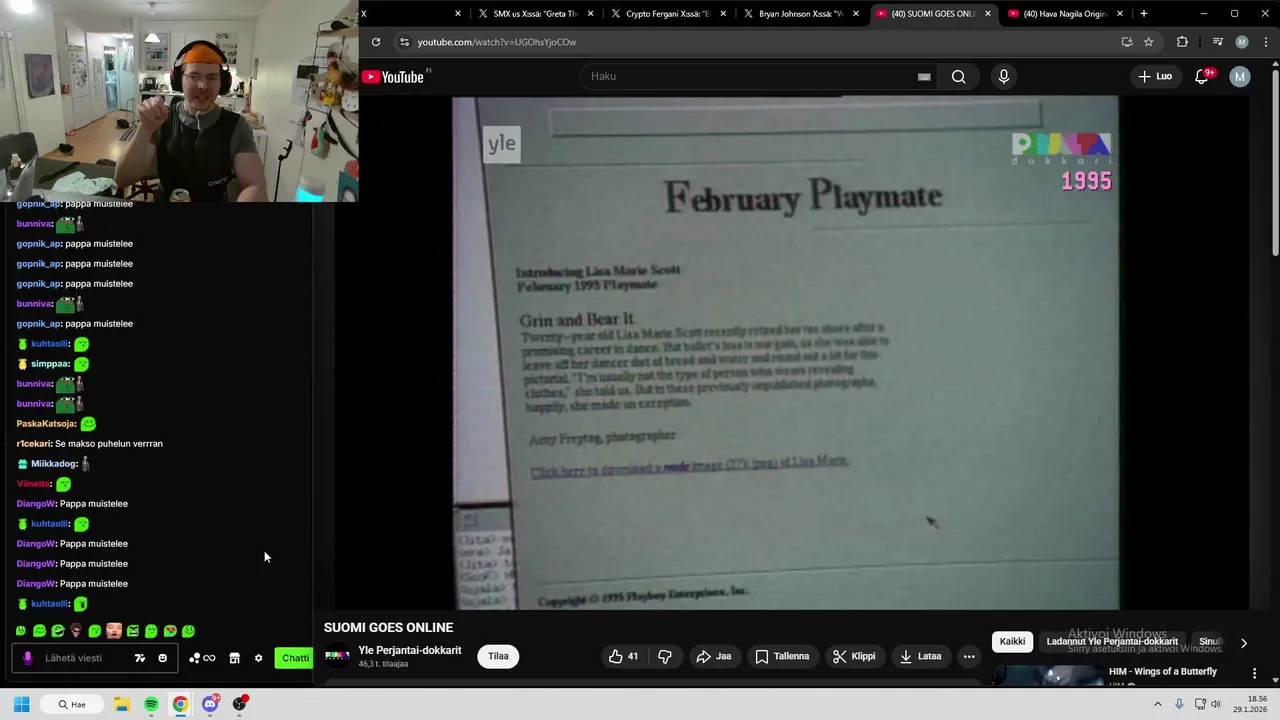
Task: Dislike the video
Action: (665, 657)
